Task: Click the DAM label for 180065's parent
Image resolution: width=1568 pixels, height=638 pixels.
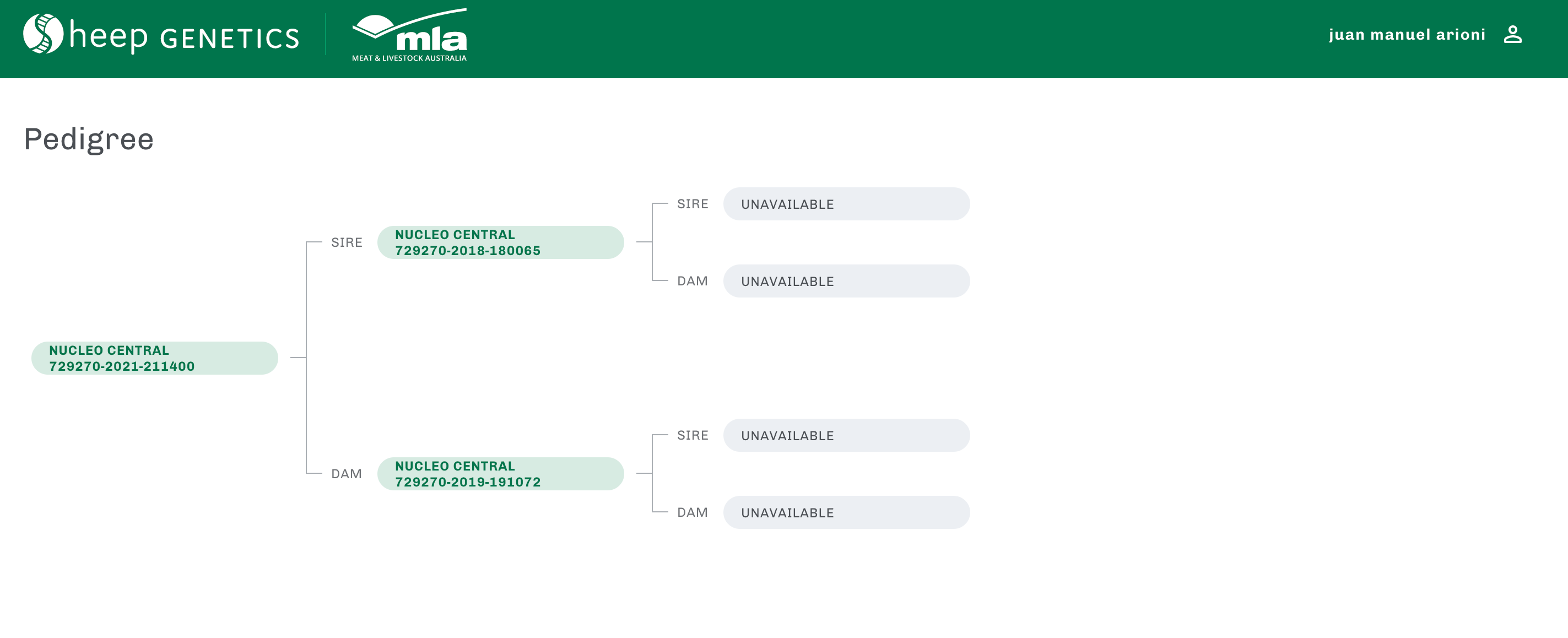Action: click(x=693, y=281)
